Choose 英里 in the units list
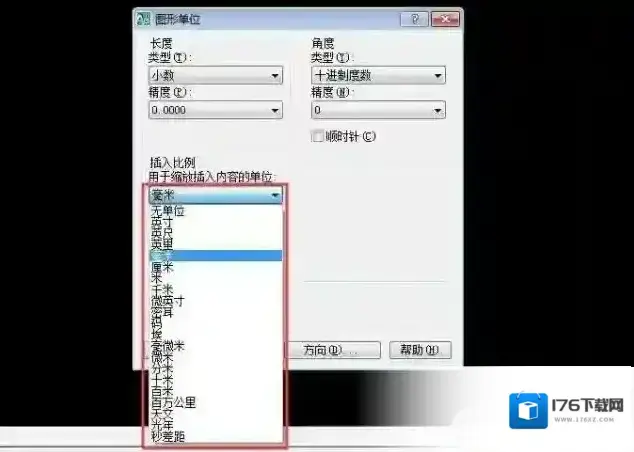This screenshot has height=452, width=634. [216, 244]
